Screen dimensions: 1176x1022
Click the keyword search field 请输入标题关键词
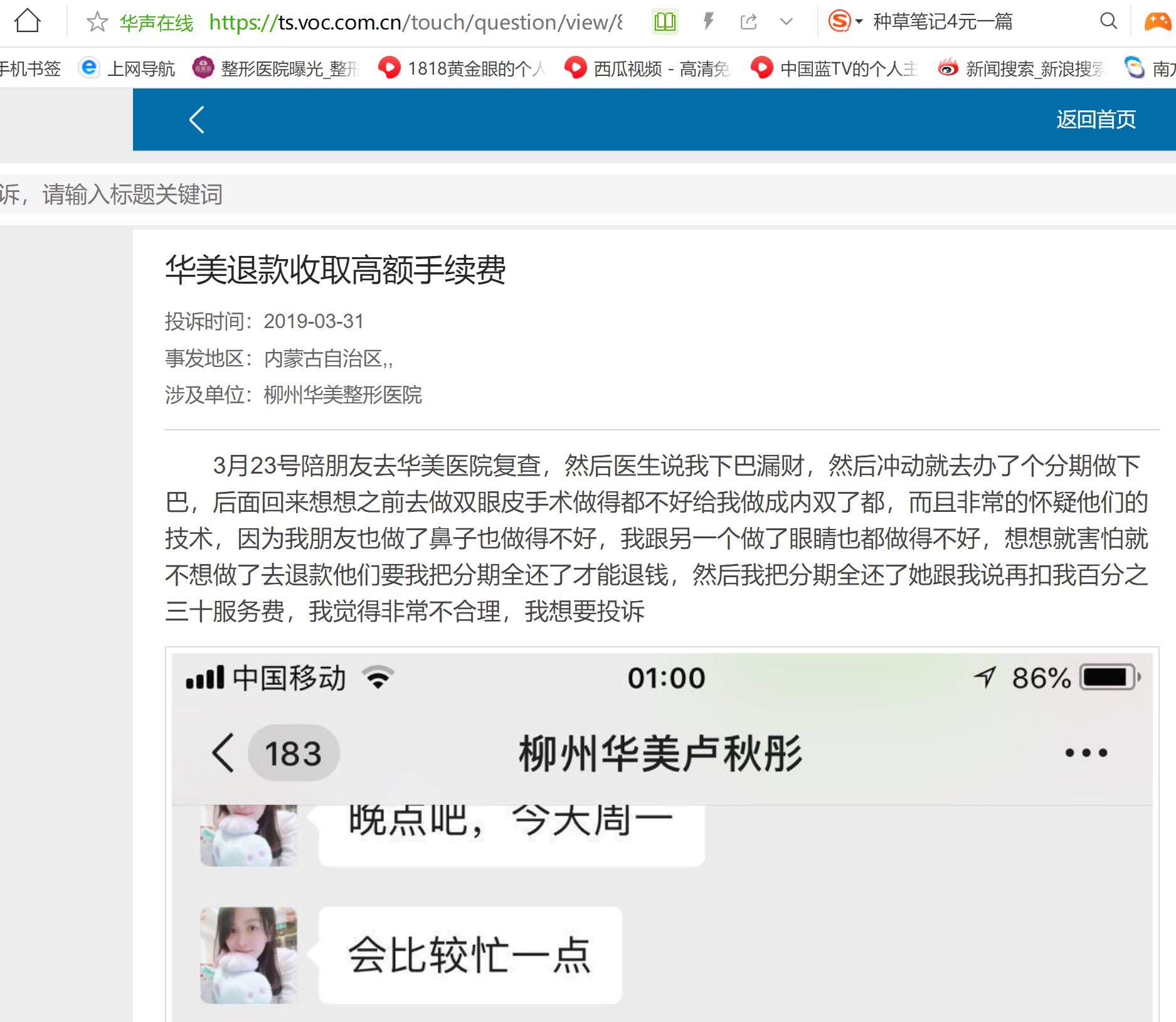[588, 194]
